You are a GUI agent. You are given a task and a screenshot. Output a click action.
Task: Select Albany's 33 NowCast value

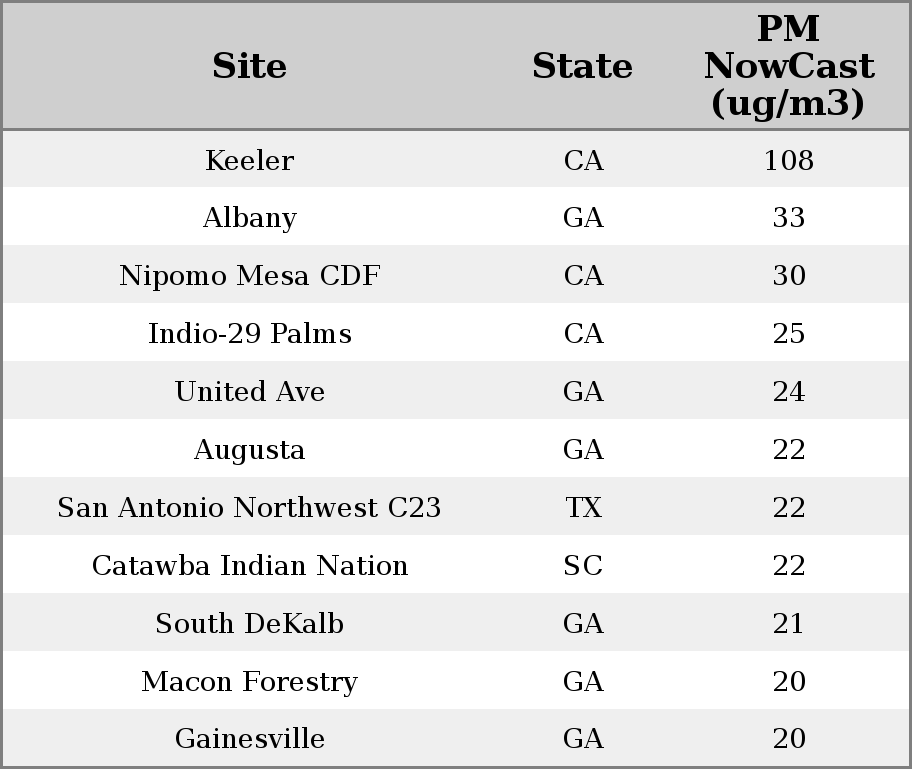[x=788, y=218]
